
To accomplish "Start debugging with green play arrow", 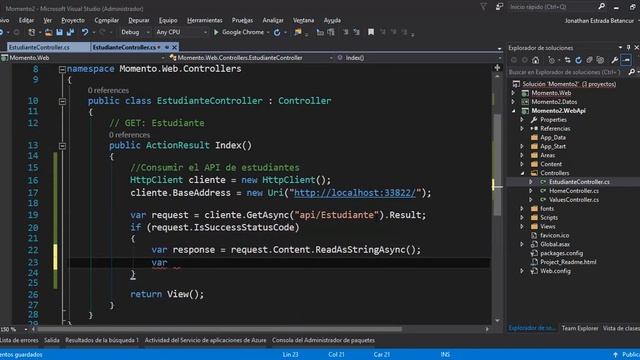I will click(216, 32).
